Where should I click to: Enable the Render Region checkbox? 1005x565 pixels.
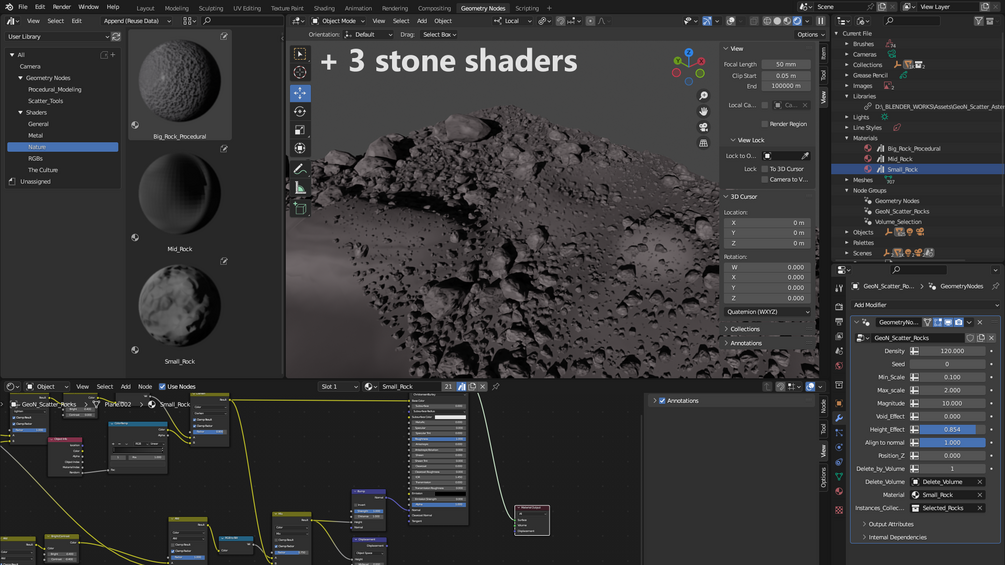[765, 124]
